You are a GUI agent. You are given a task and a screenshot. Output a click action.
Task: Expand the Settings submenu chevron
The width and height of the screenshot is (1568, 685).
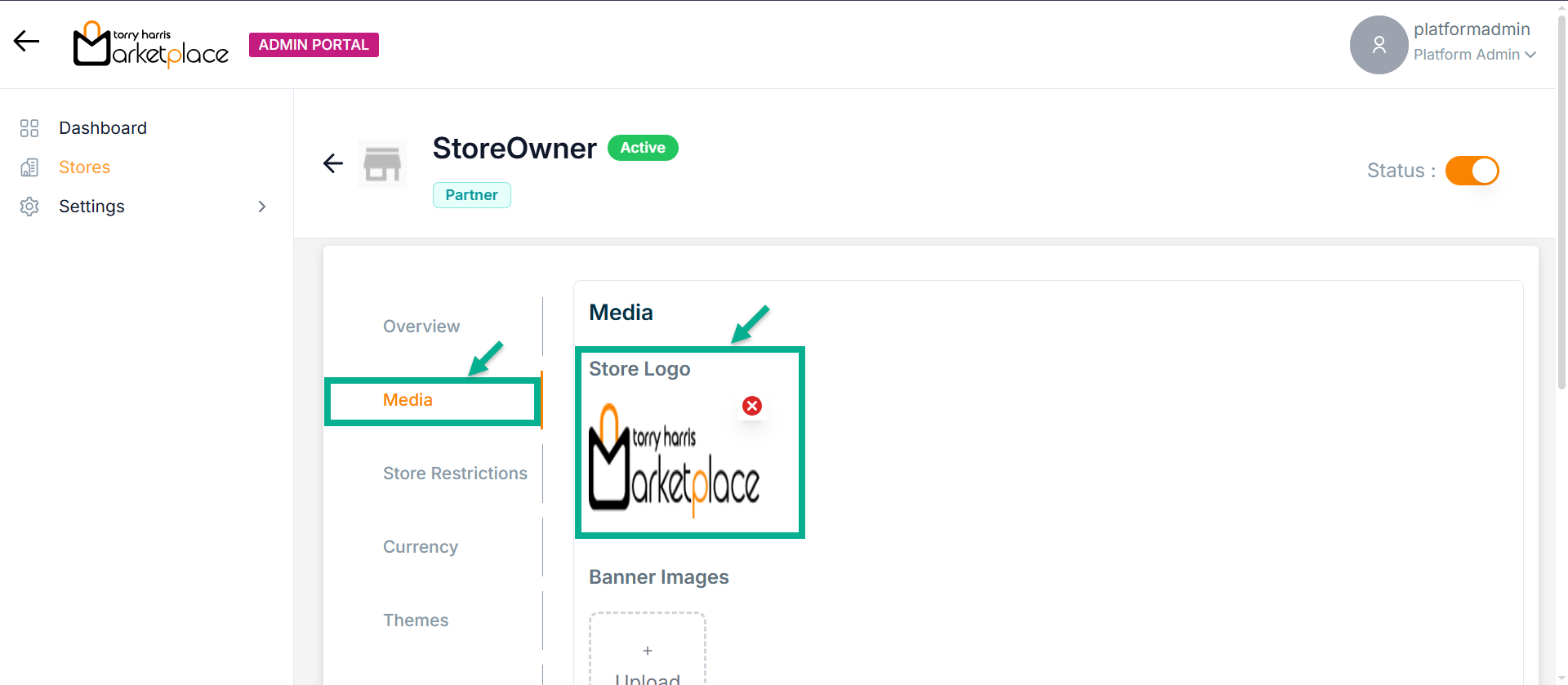click(262, 207)
